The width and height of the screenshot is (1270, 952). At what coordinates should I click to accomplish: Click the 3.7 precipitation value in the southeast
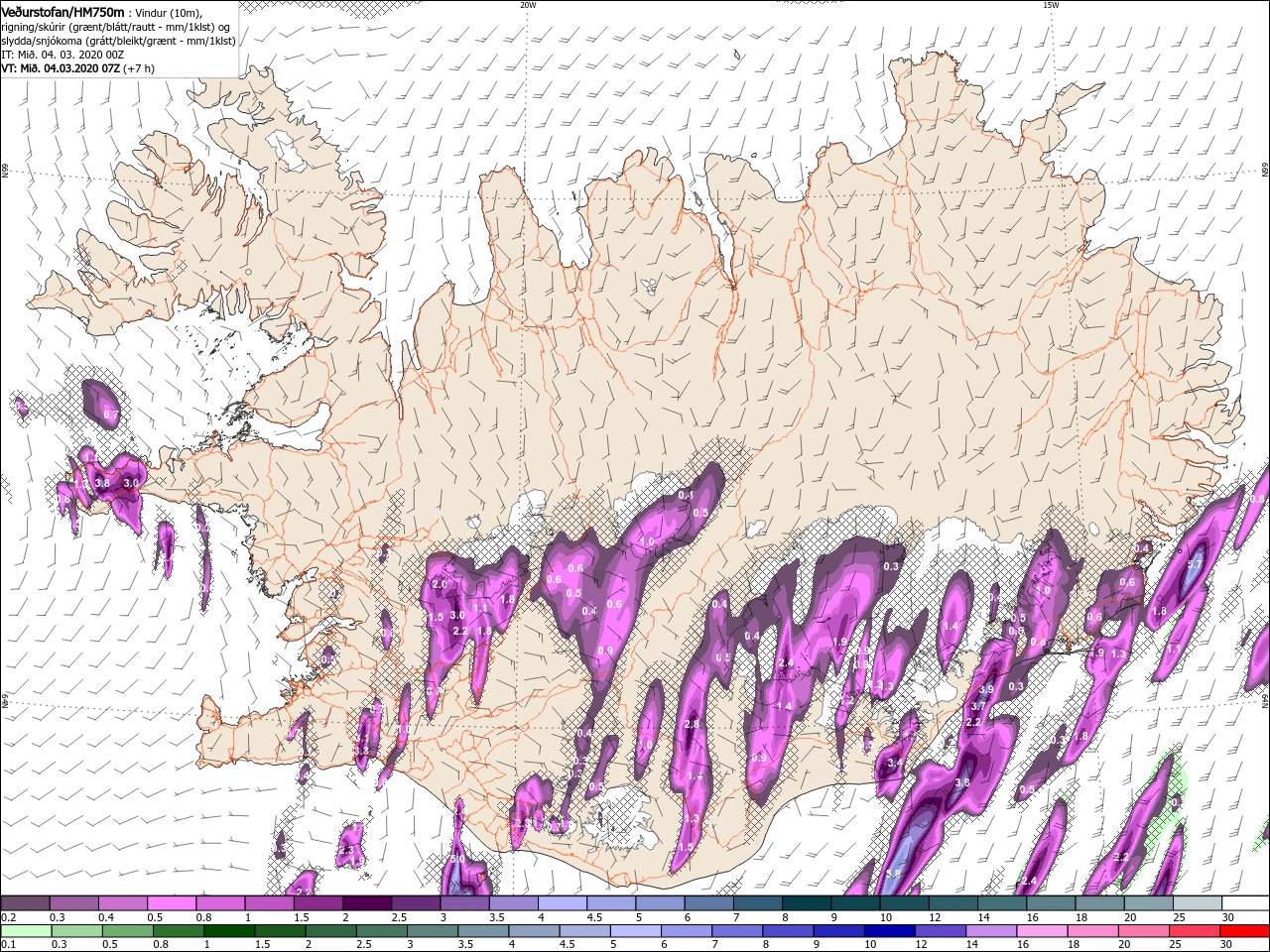click(977, 706)
